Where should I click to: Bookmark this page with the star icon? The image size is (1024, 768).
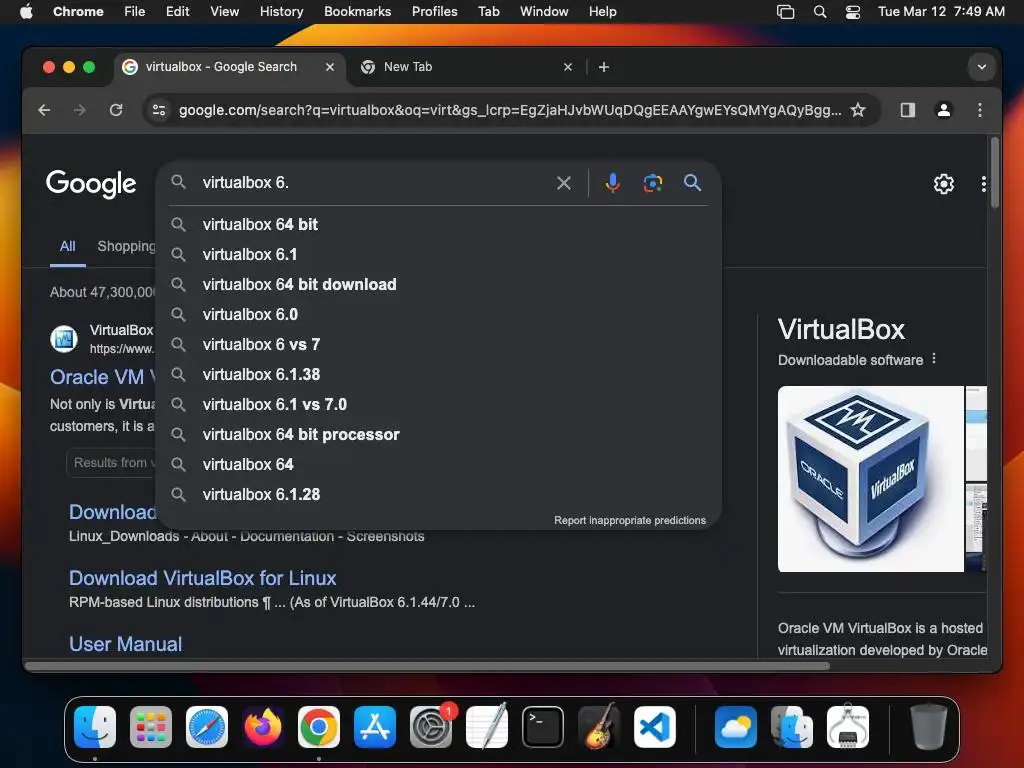858,110
